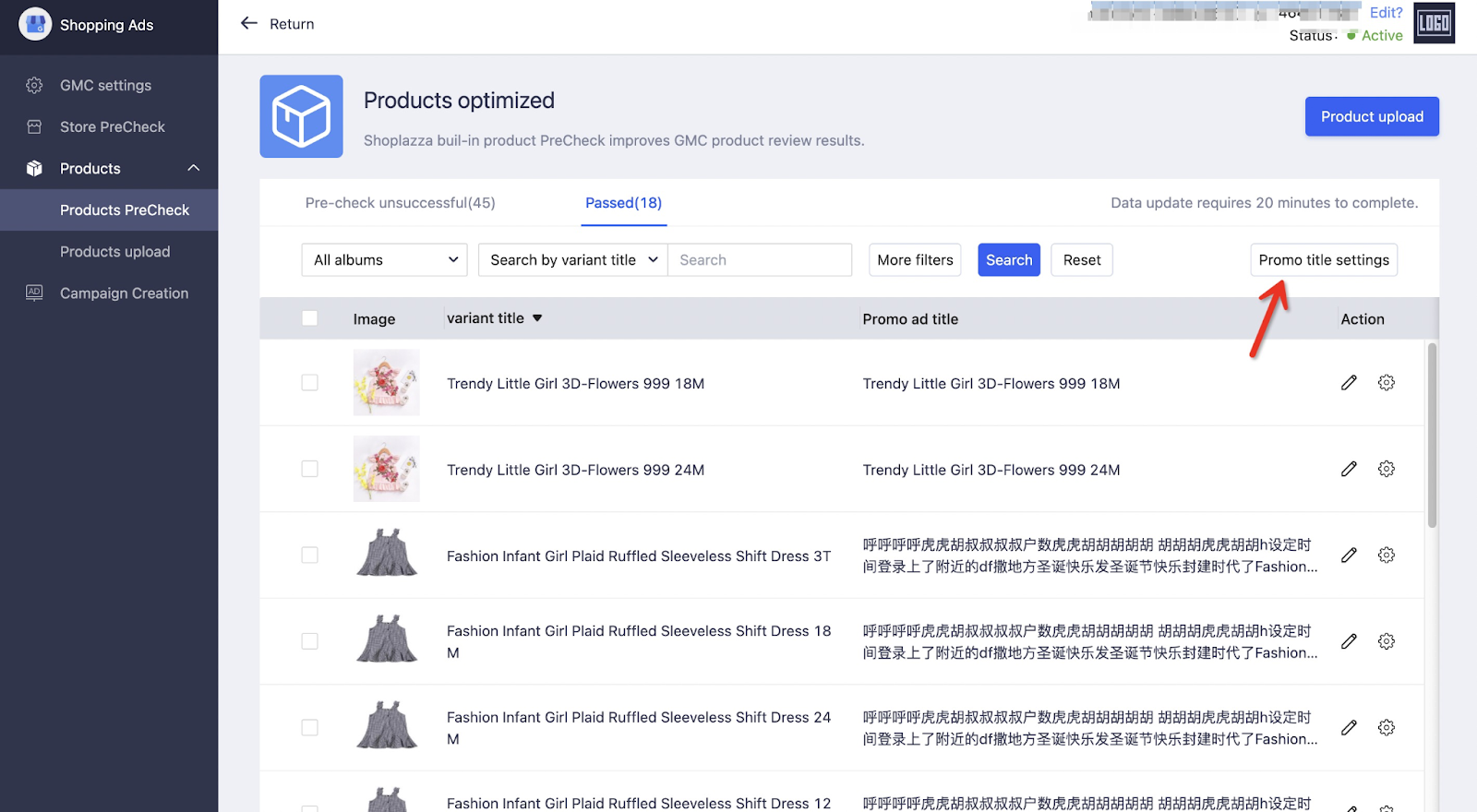
Task: Click pencil icon for Shift Dress 24 M row
Action: (1349, 727)
